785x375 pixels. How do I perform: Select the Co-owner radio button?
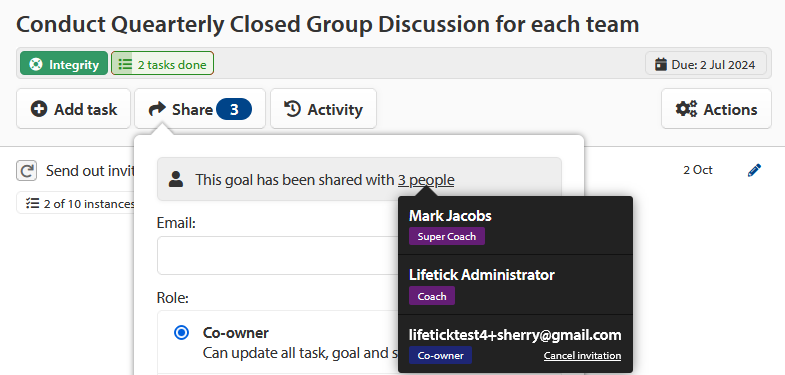(x=181, y=332)
